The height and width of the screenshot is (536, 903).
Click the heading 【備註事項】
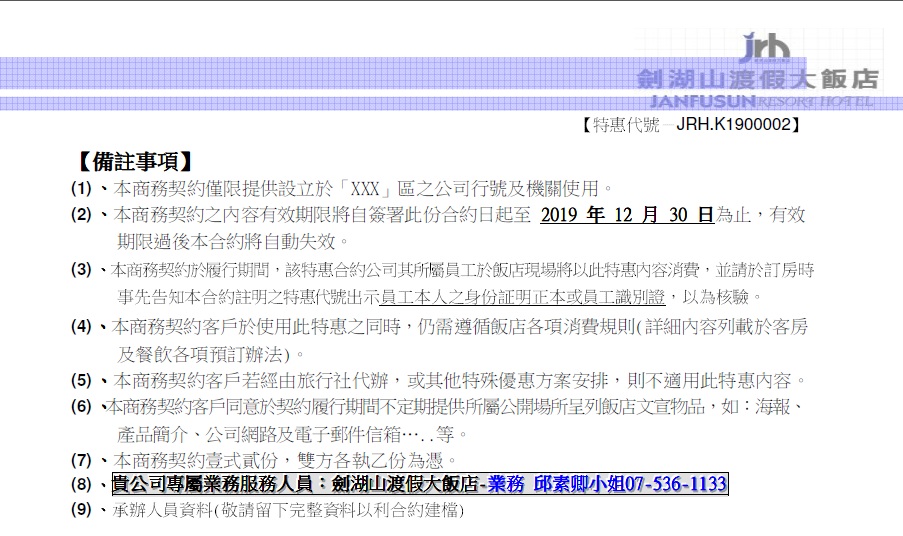point(134,162)
